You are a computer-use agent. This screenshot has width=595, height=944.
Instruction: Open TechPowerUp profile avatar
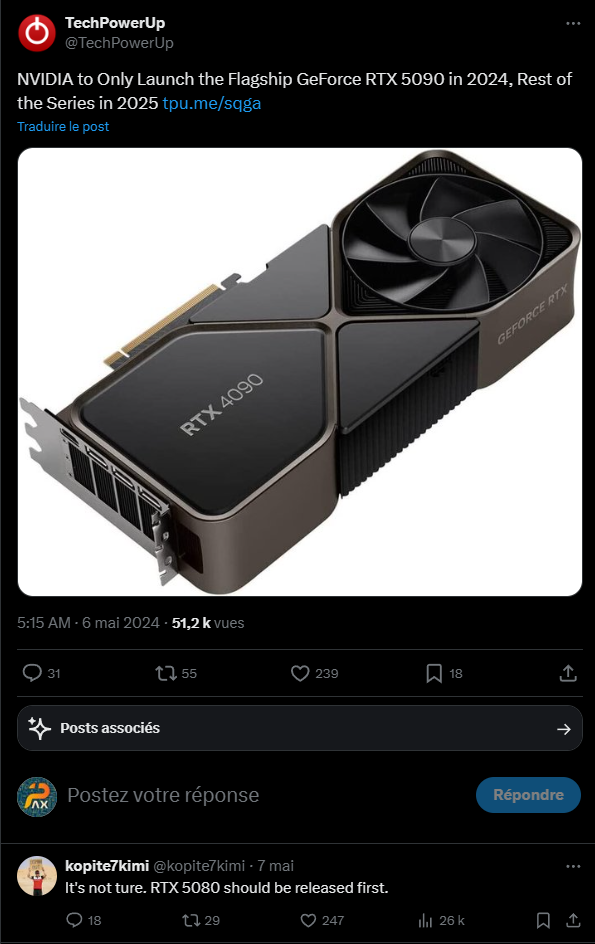(x=37, y=33)
